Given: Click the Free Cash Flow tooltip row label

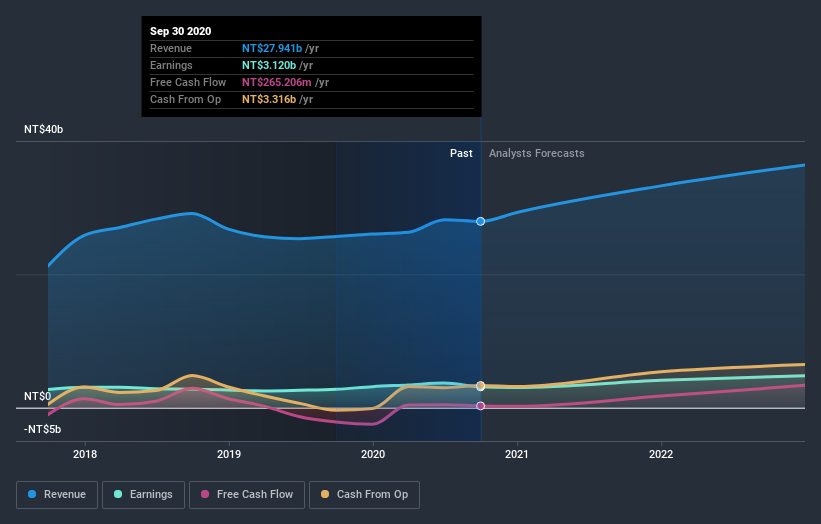Looking at the screenshot, I should pos(188,82).
